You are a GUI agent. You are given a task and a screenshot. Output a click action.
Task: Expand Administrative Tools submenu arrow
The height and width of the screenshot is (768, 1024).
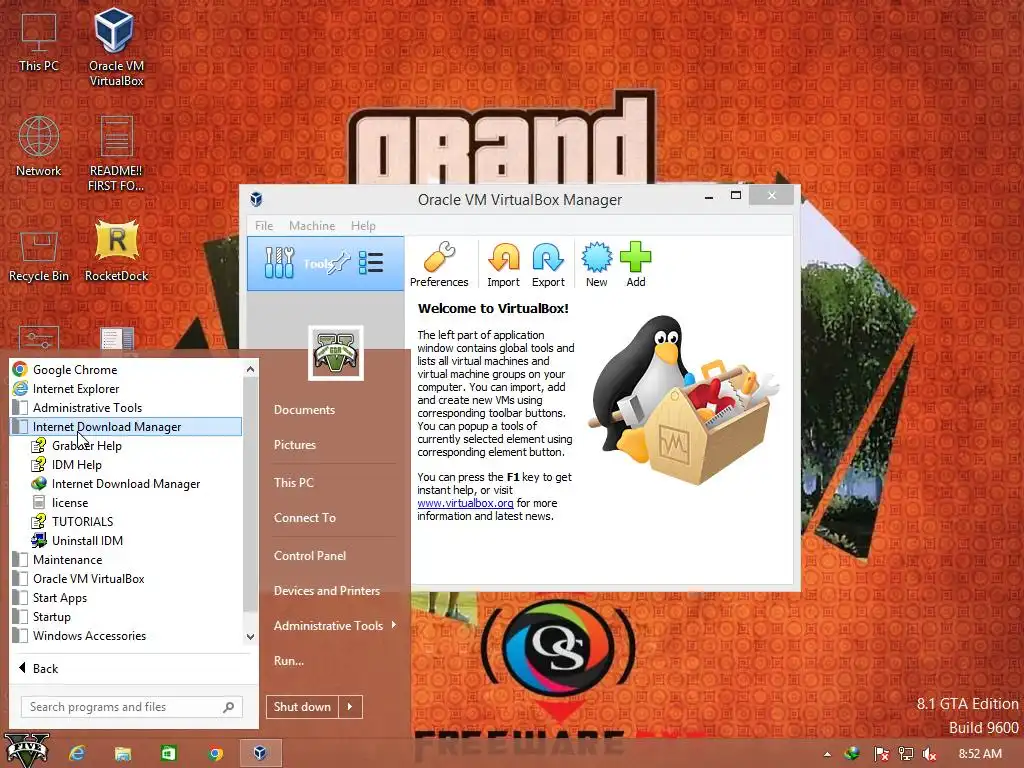click(393, 625)
